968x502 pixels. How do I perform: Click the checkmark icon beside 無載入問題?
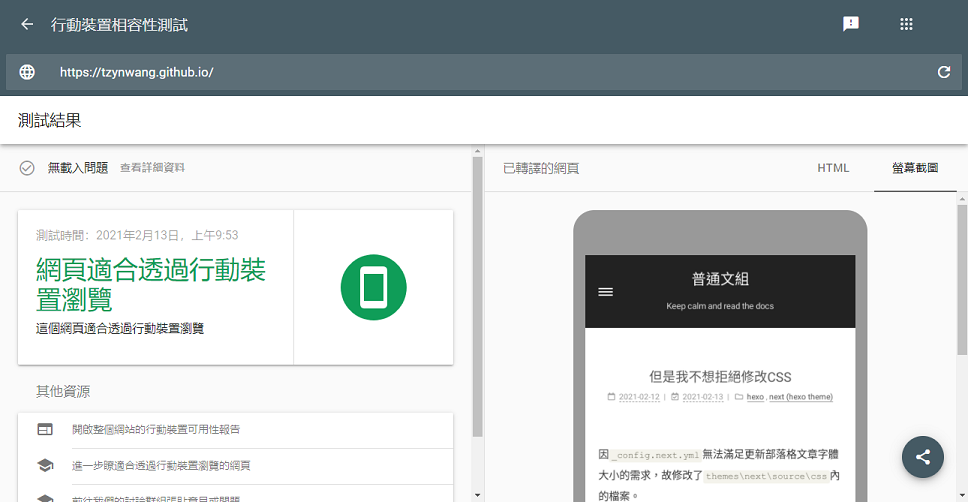coord(27,168)
